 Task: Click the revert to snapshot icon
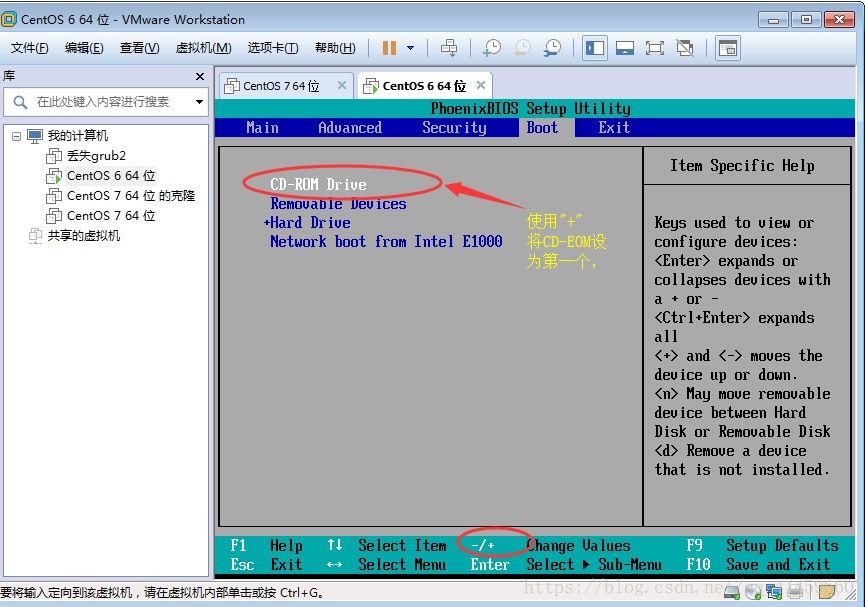pyautogui.click(x=522, y=48)
